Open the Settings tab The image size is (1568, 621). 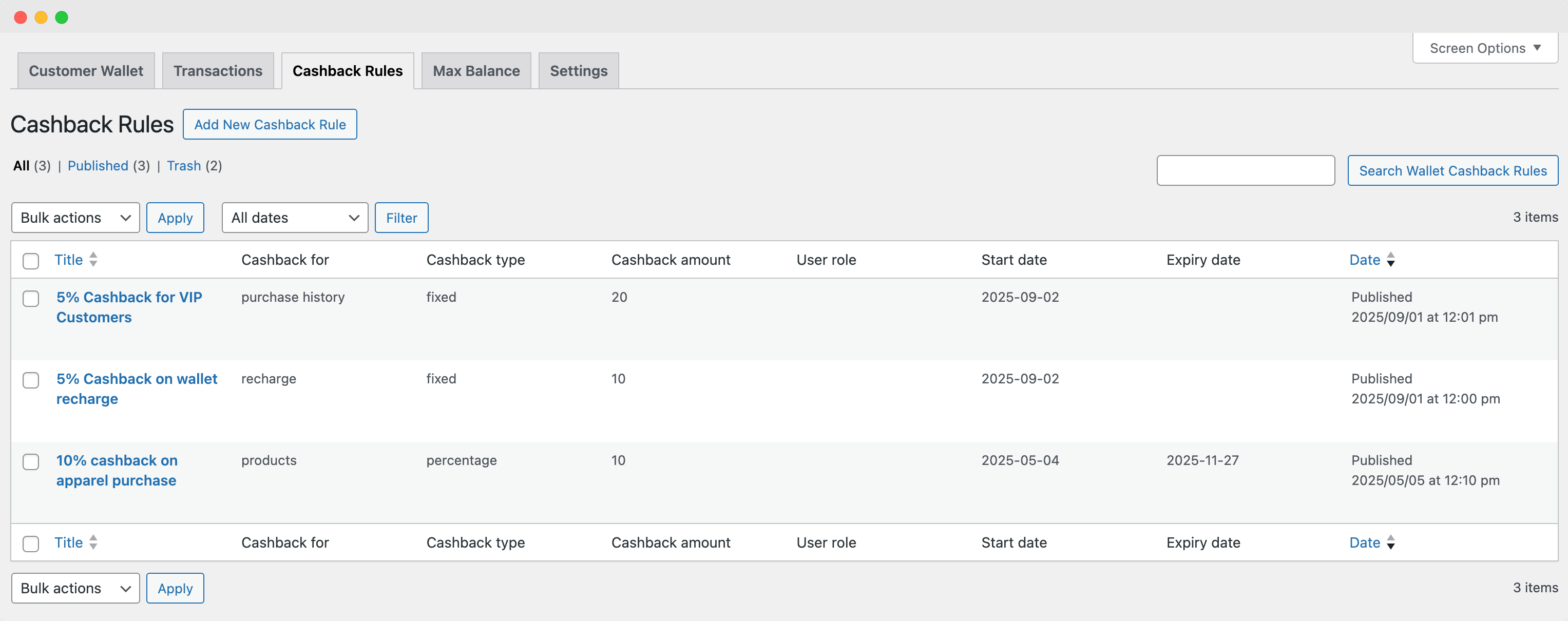(578, 70)
